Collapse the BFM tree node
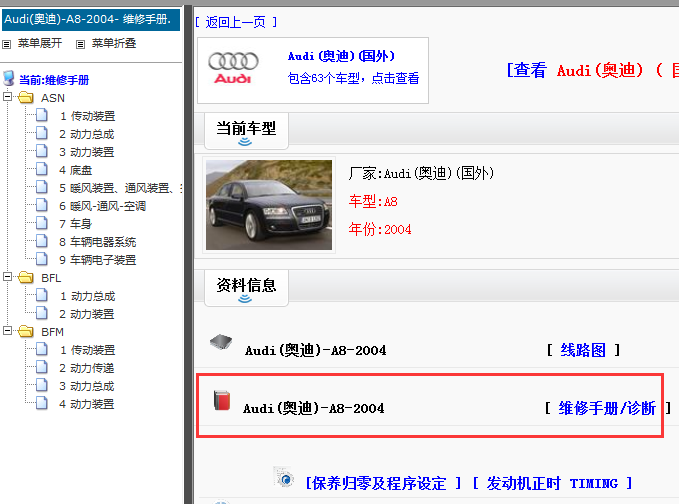The width and height of the screenshot is (679, 504). (x=7, y=330)
